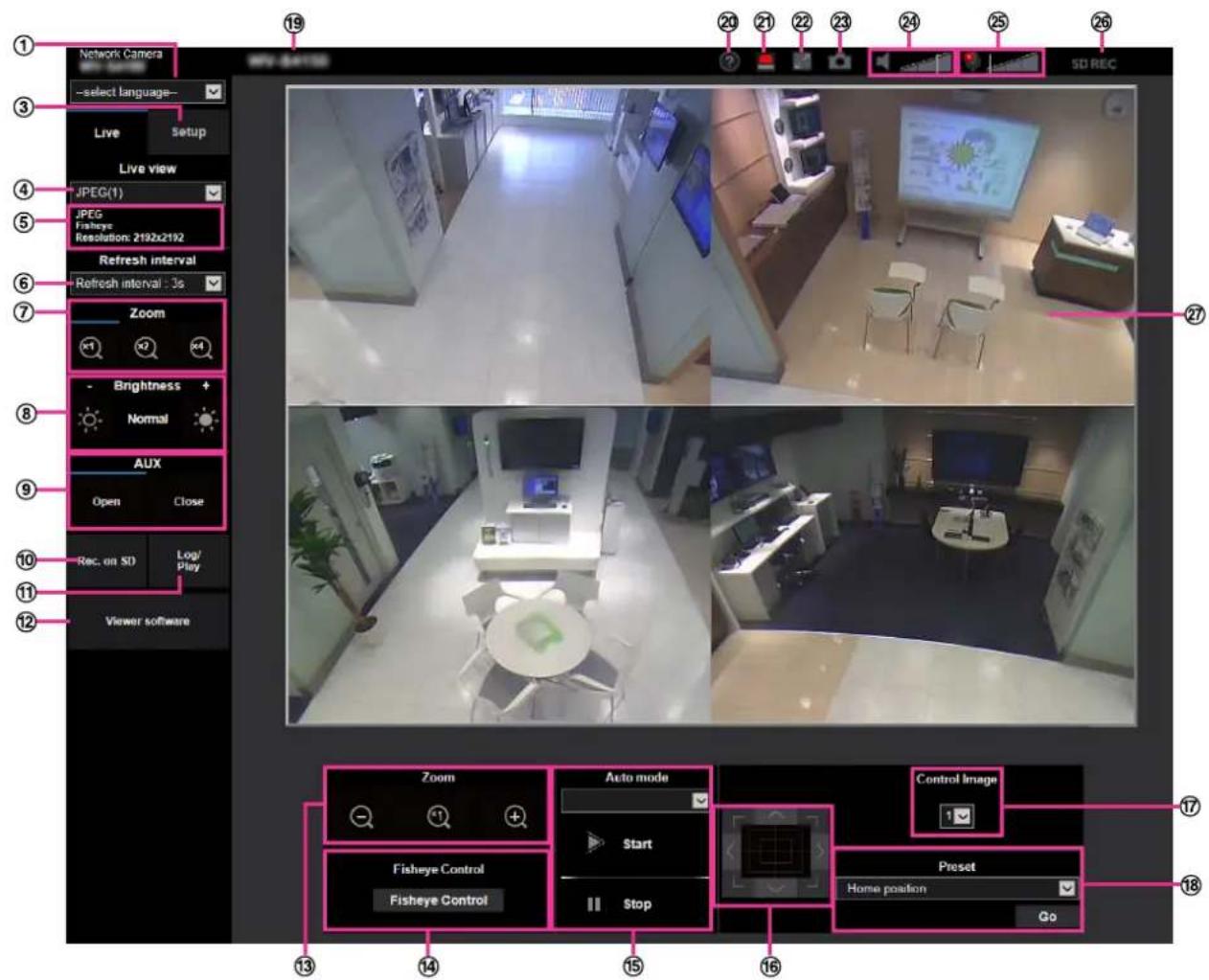Zoom in with the plus magnifier icon
Image resolution: width=1209 pixels, height=980 pixels.
coord(515,817)
